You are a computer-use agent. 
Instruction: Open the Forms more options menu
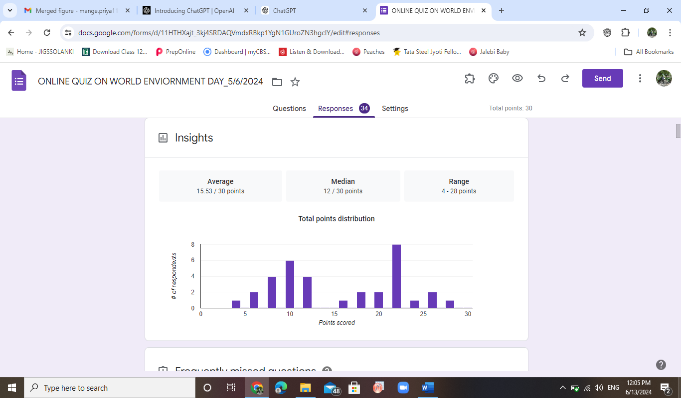pos(640,79)
